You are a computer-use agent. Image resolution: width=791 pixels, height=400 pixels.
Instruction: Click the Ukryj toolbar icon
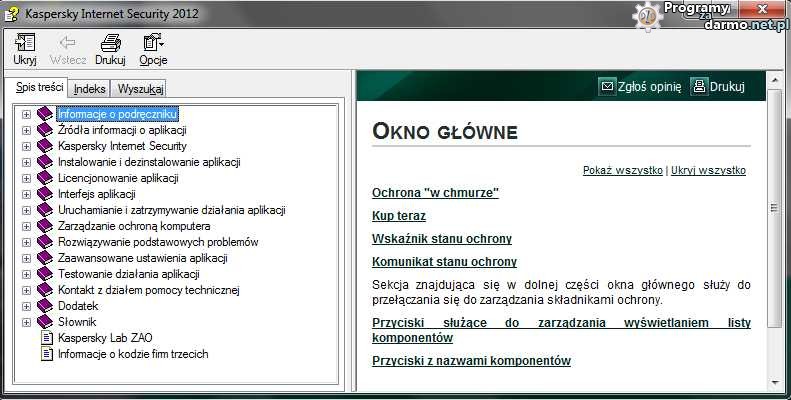click(x=25, y=42)
